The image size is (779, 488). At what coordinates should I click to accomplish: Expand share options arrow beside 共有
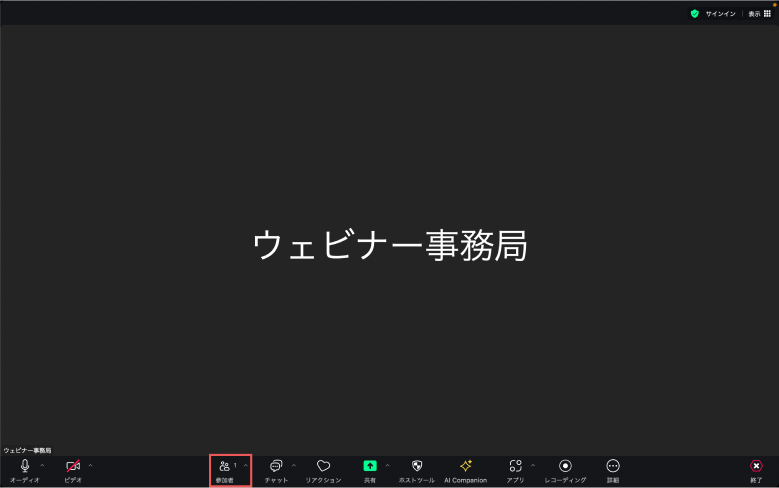[387, 465]
